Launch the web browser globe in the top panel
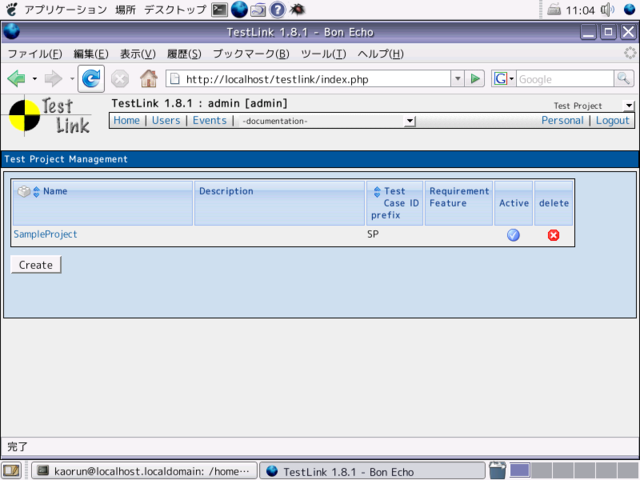The height and width of the screenshot is (480, 640). coord(239,9)
